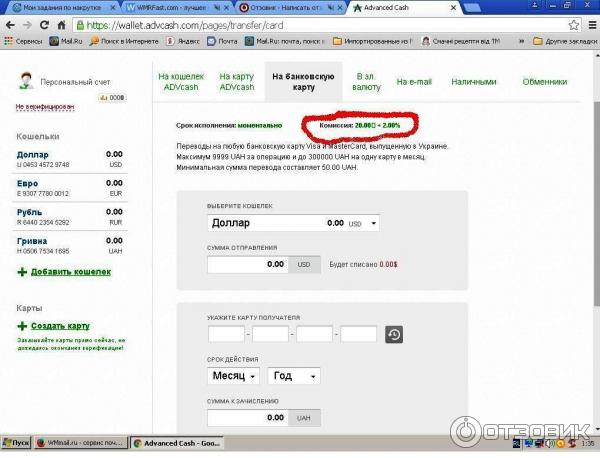600x458 pixels.
Task: Open the На кошелек ADVcash tab
Action: [x=181, y=81]
